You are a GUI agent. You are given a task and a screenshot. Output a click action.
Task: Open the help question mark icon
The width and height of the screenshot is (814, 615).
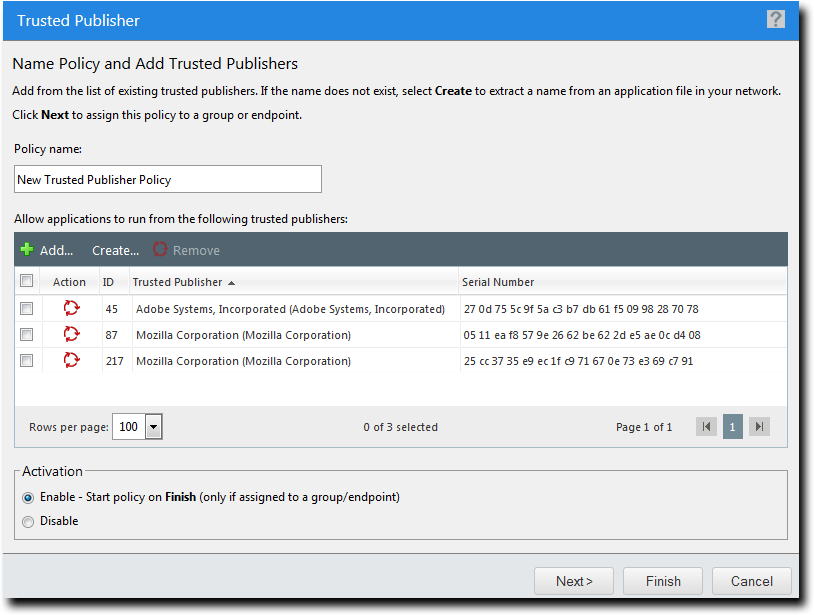[x=776, y=20]
